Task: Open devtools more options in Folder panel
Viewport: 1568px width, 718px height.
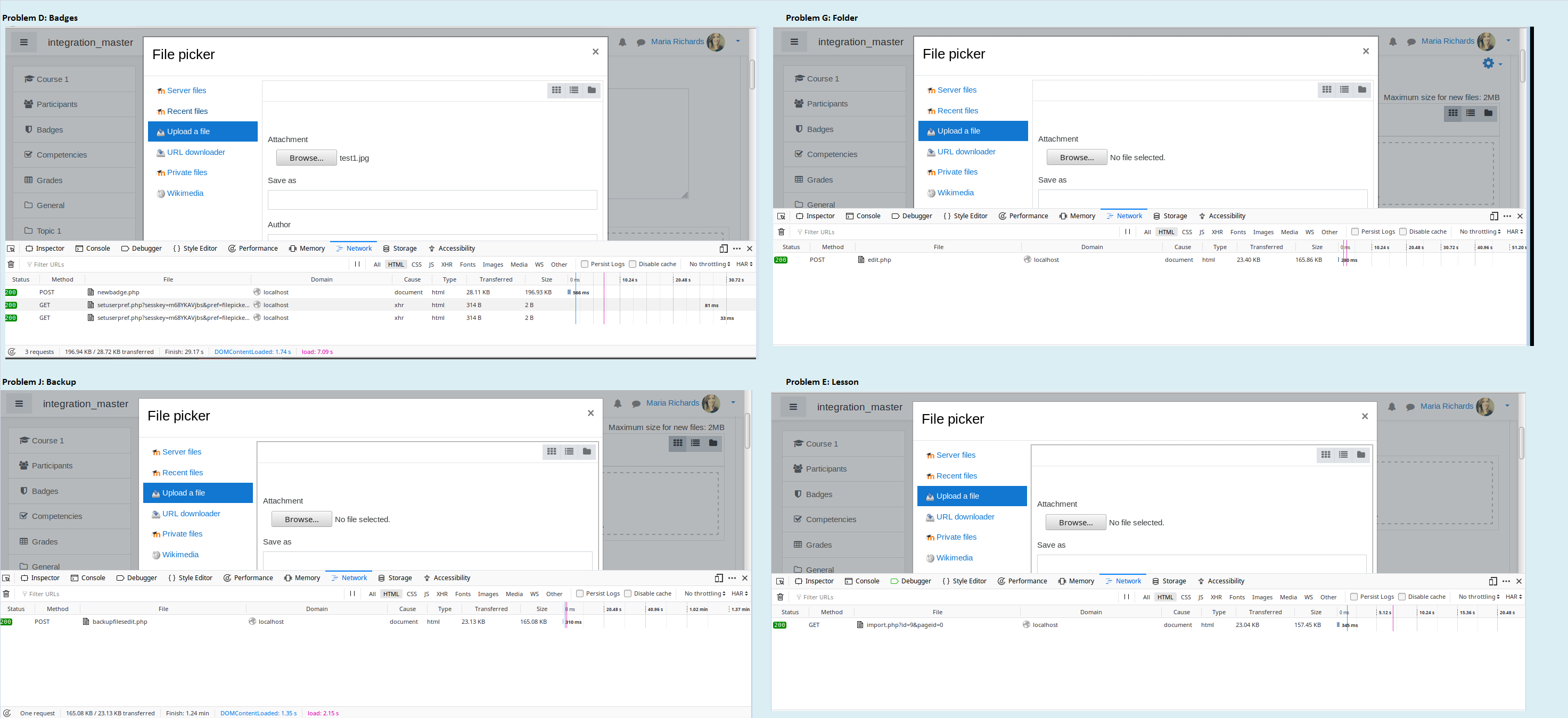Action: click(1507, 216)
